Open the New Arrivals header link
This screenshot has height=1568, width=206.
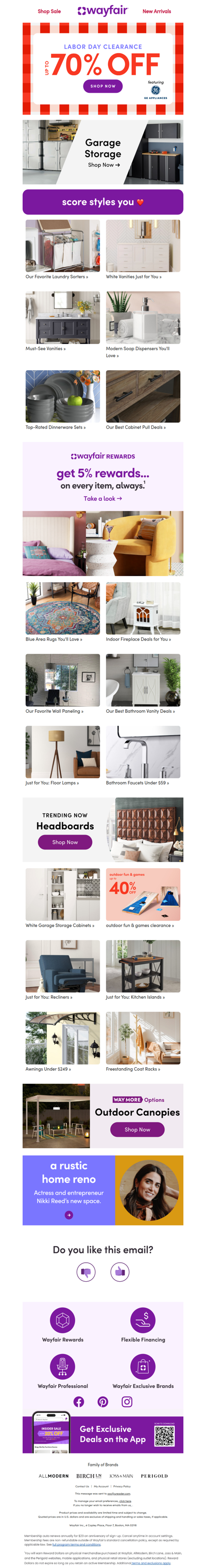(157, 11)
